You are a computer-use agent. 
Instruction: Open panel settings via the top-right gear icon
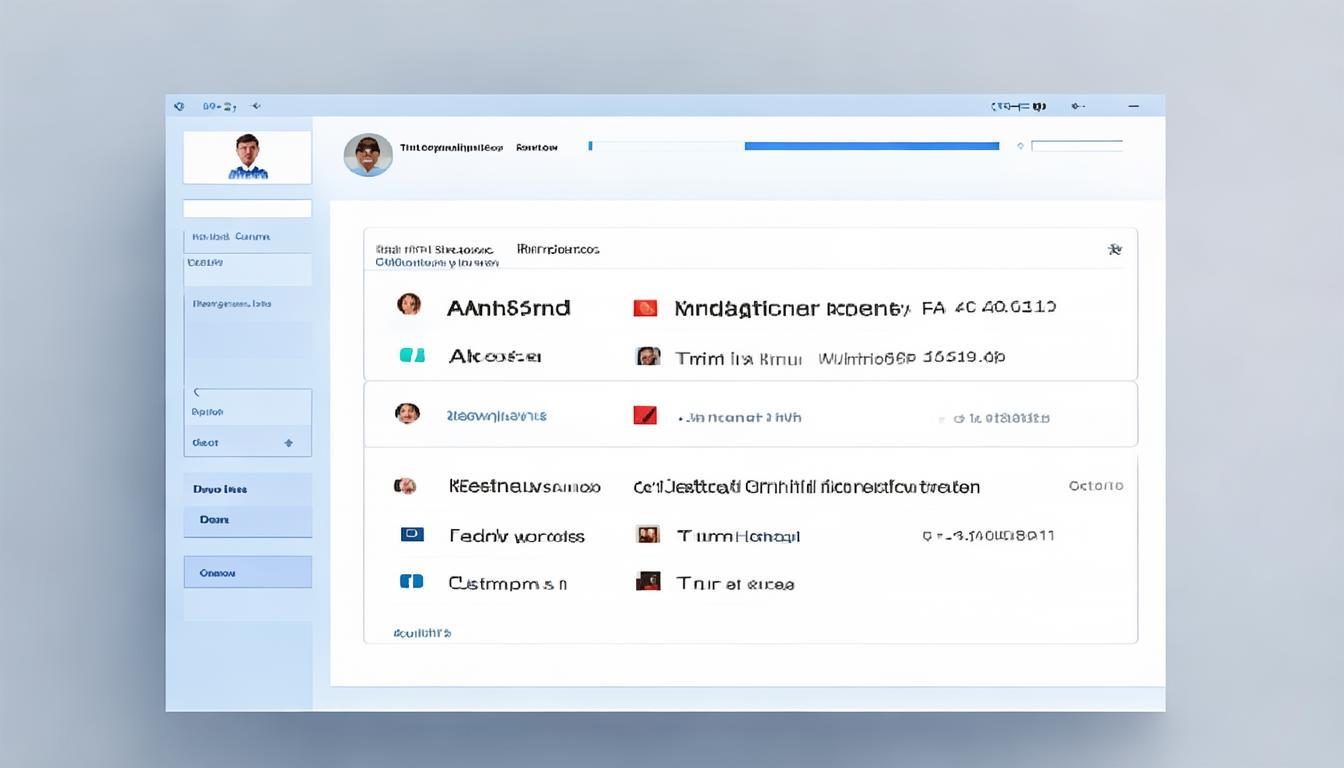pos(1115,249)
